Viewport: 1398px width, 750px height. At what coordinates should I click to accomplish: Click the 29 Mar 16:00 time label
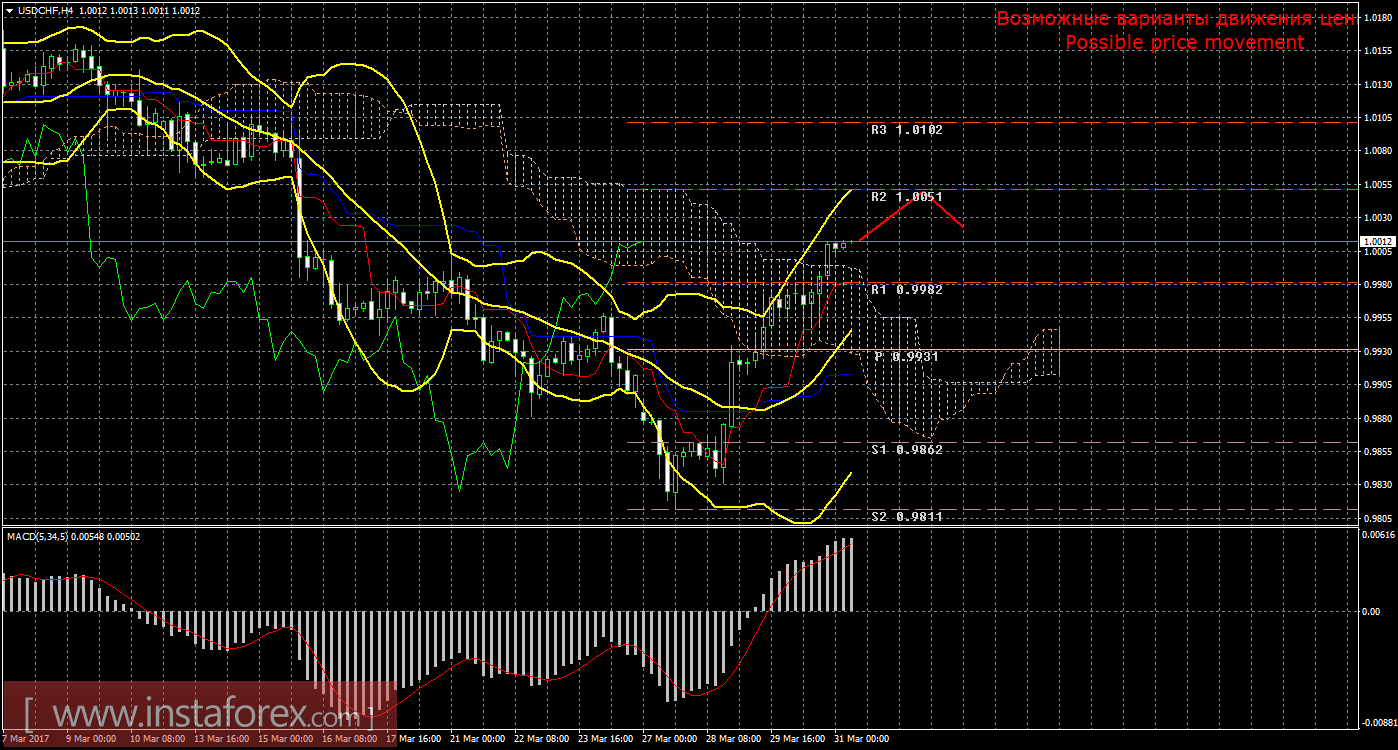click(797, 740)
